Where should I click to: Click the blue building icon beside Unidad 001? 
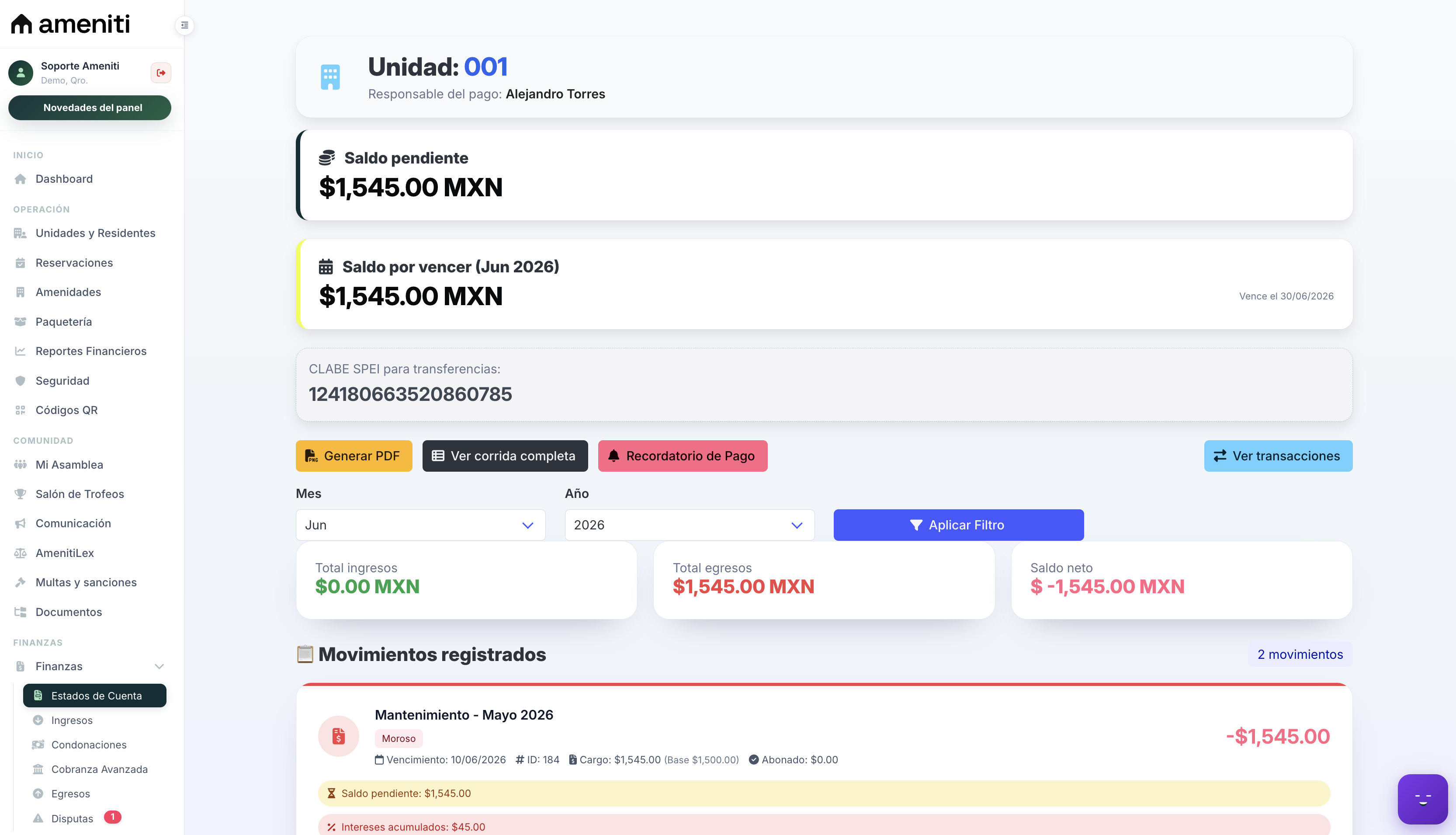(x=330, y=77)
